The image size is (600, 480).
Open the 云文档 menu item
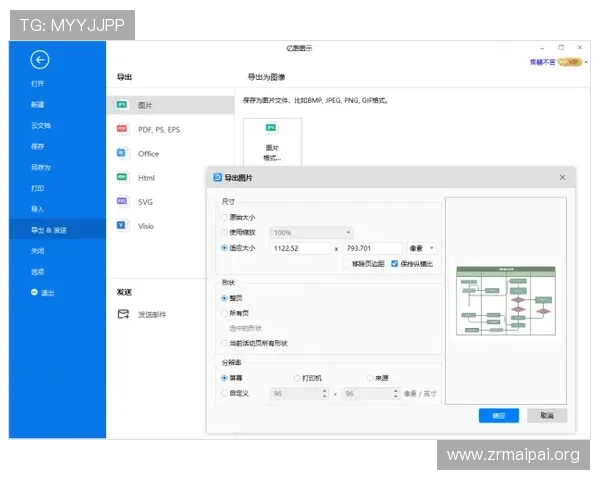[x=41, y=126]
